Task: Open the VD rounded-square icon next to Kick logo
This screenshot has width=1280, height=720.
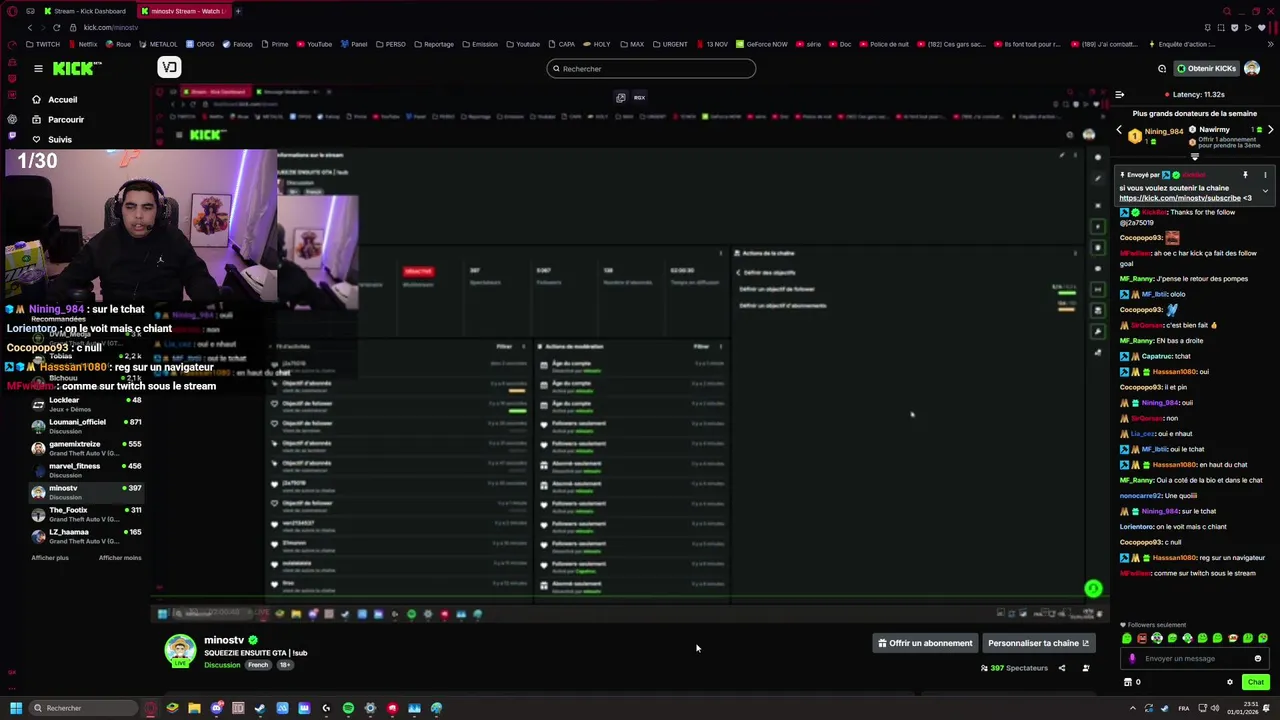Action: click(x=169, y=68)
